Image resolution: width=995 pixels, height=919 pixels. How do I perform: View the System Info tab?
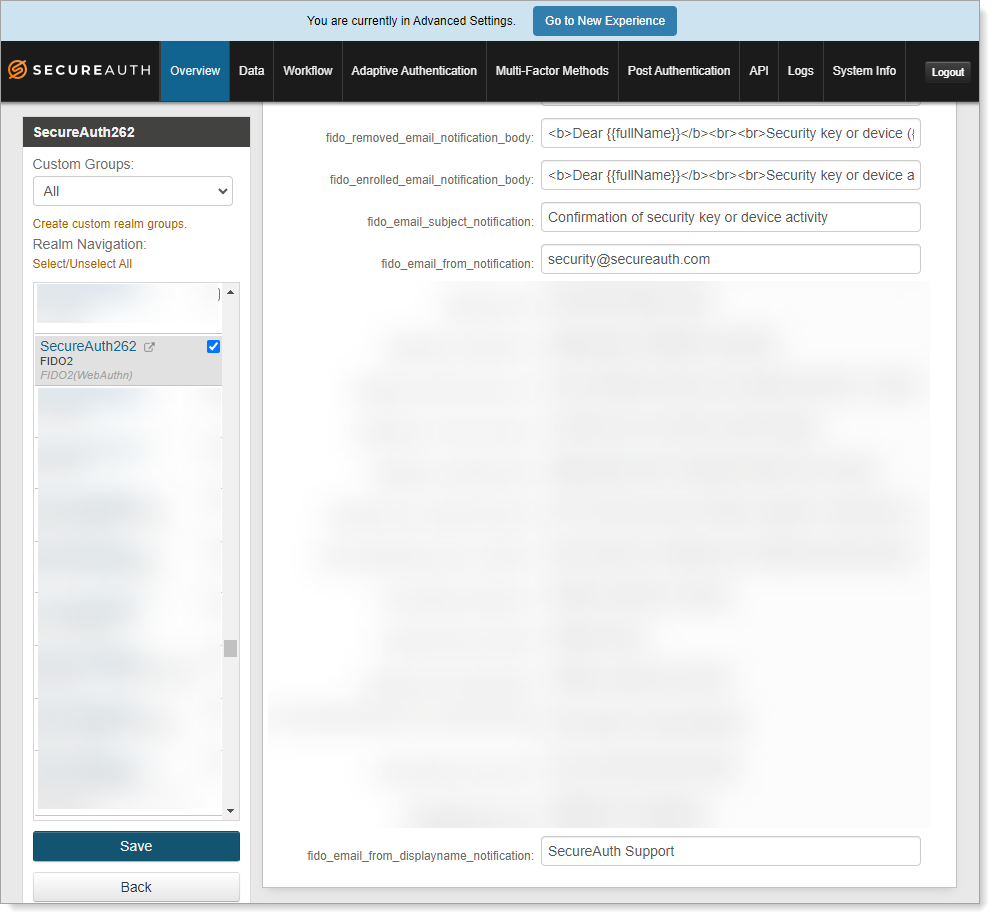click(864, 70)
